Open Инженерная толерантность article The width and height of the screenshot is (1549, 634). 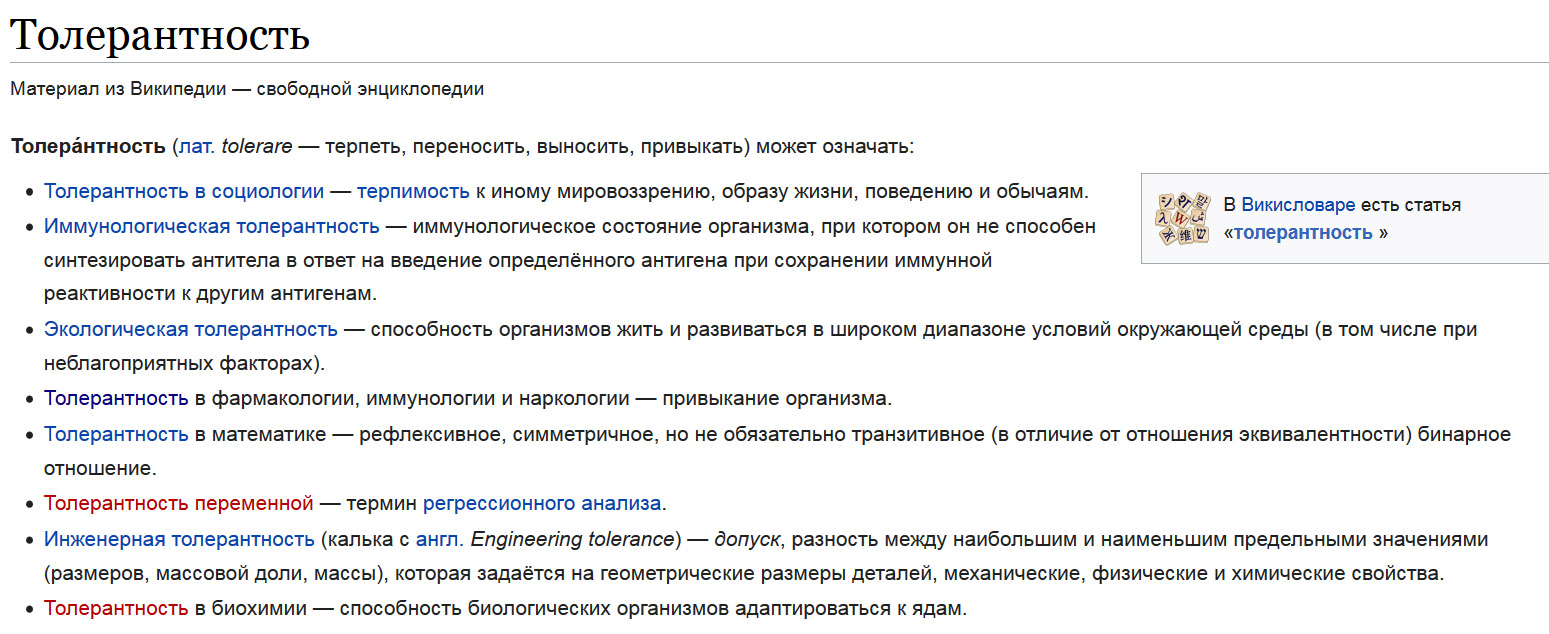[179, 539]
